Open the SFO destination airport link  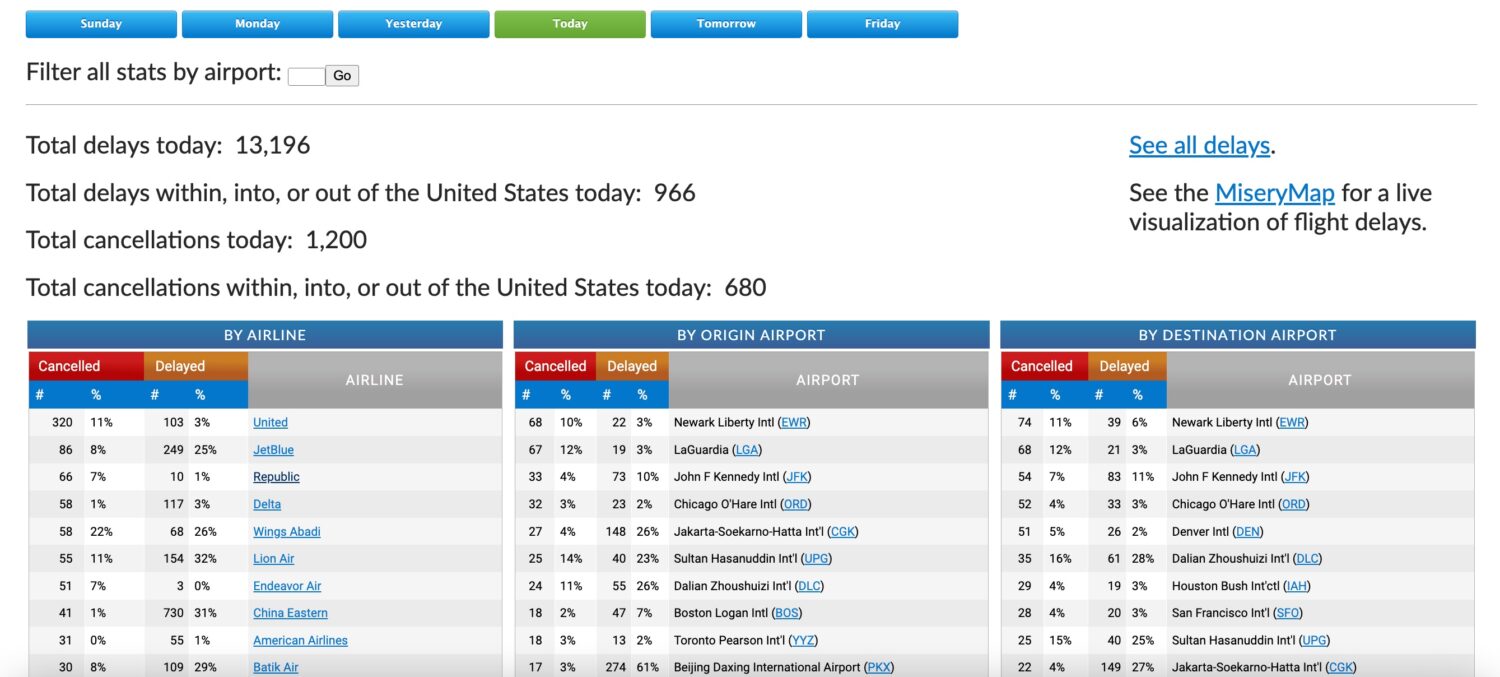click(1288, 613)
